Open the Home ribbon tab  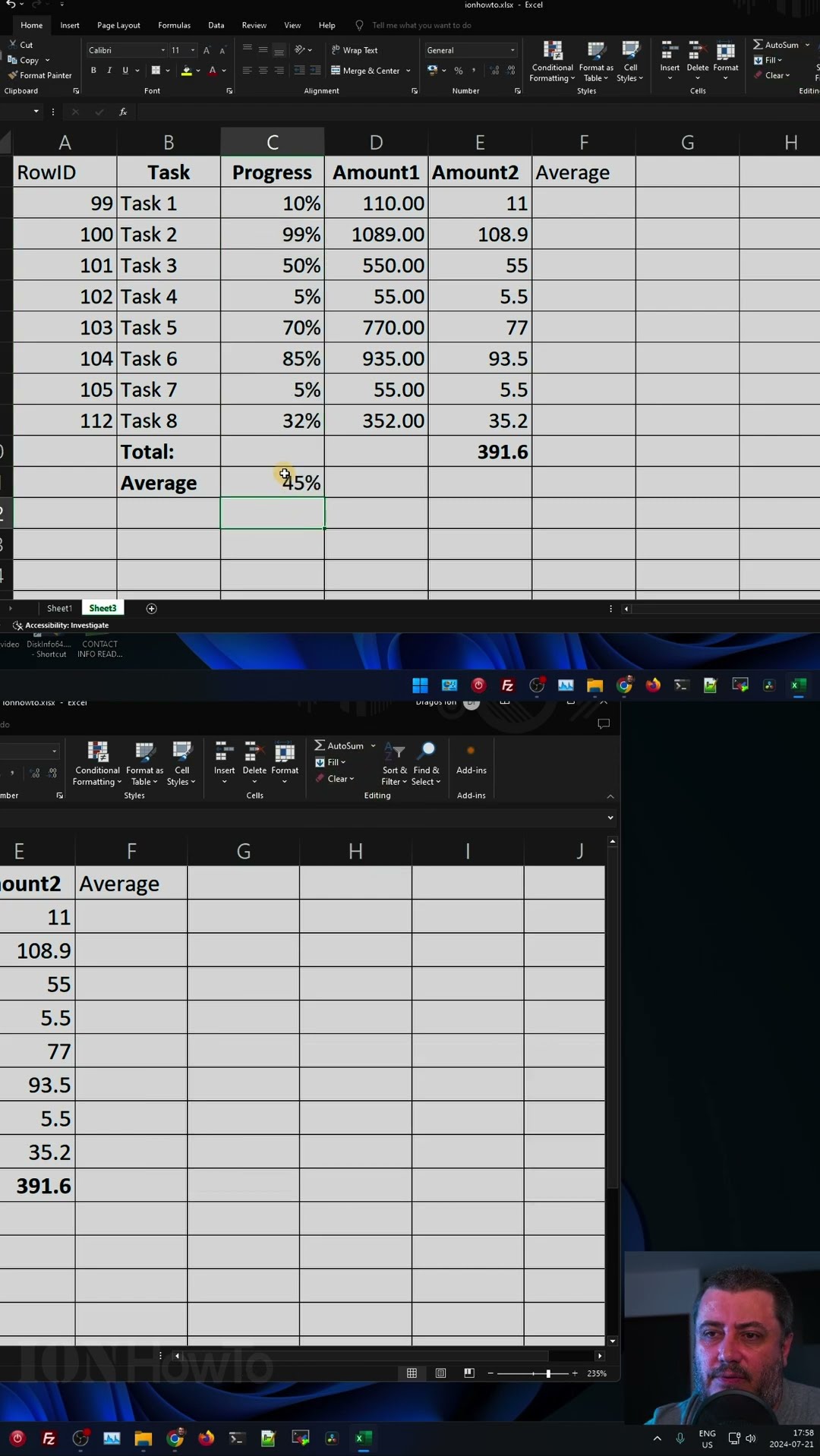point(32,25)
